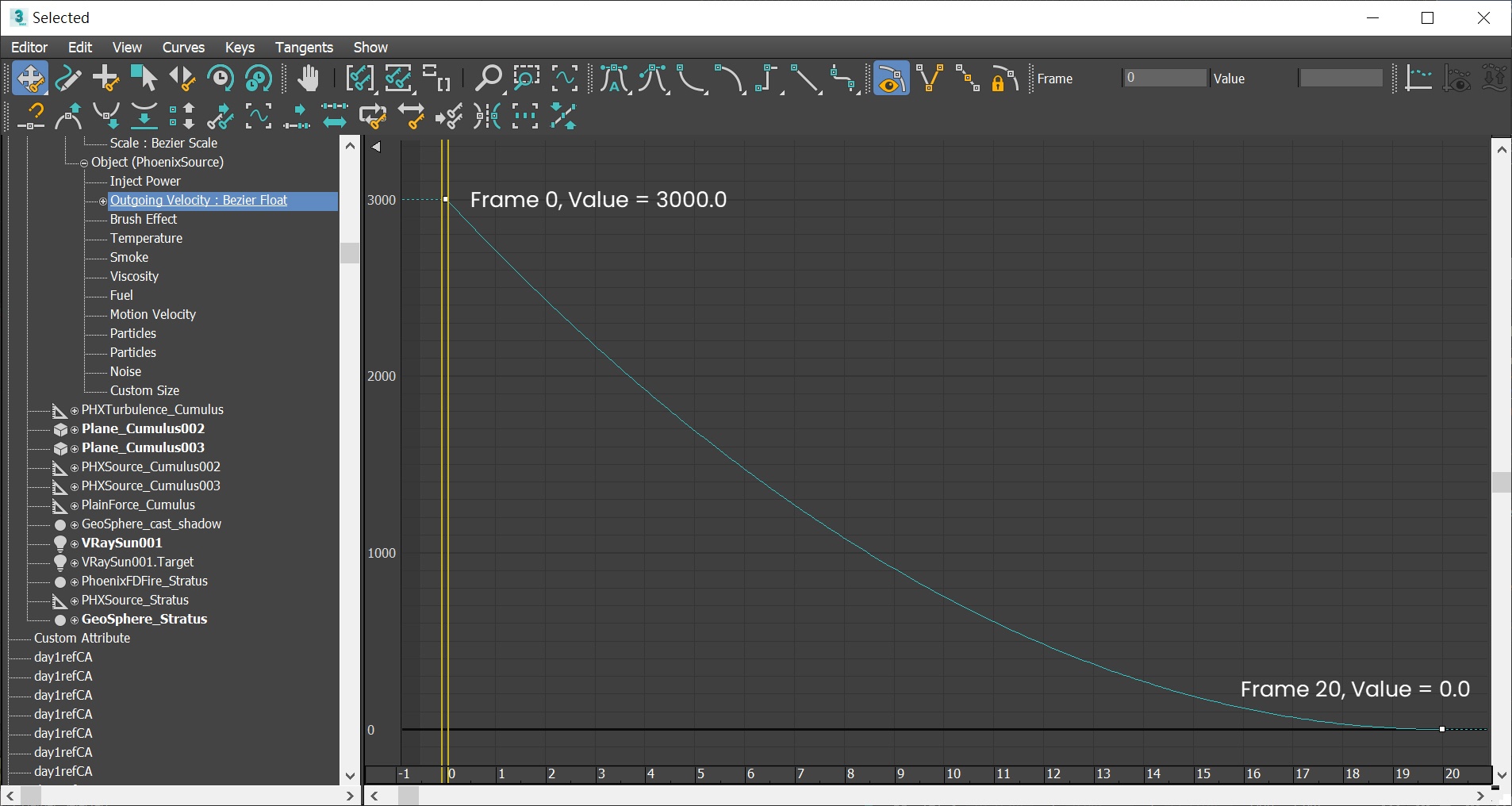Select the Inject Power track
The height and width of the screenshot is (806, 1512).
click(145, 181)
